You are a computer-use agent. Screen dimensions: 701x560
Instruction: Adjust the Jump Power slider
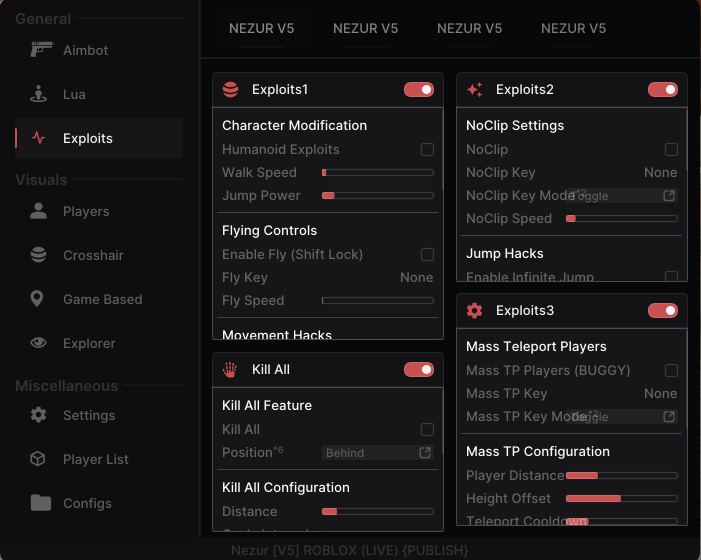click(378, 195)
